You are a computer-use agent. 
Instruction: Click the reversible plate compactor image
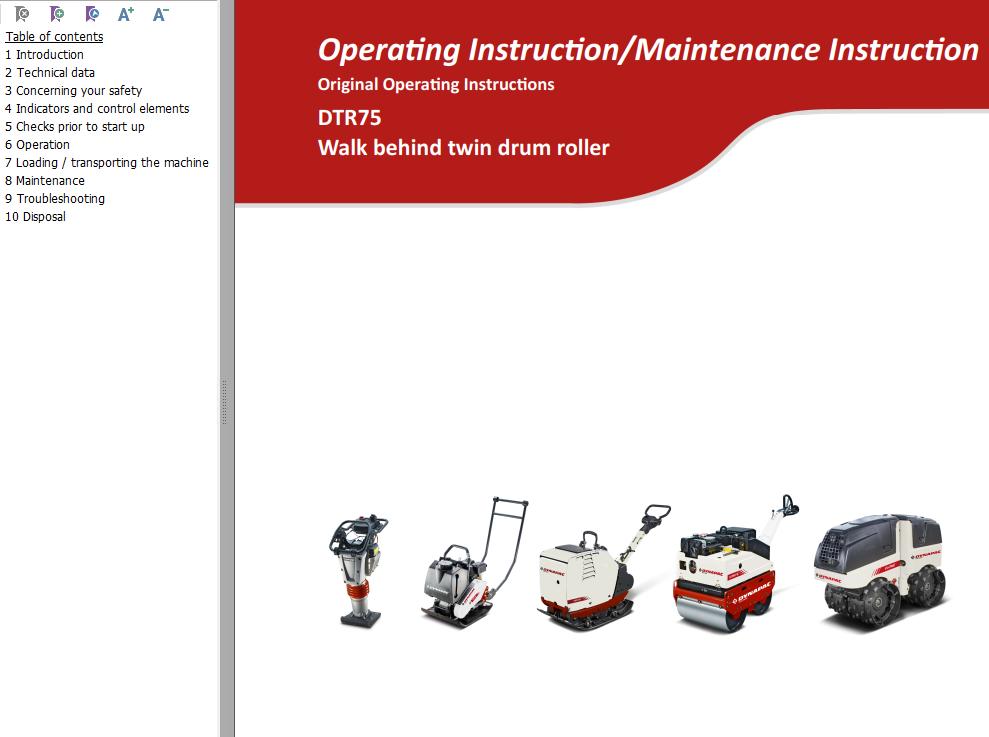click(x=604, y=567)
